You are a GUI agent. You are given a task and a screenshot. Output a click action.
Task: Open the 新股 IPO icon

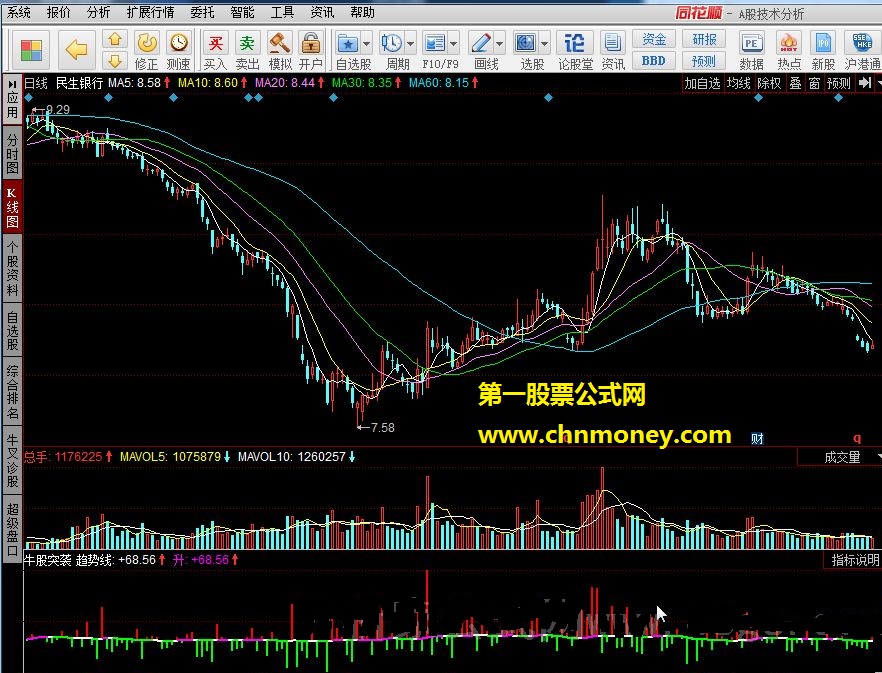click(x=824, y=43)
